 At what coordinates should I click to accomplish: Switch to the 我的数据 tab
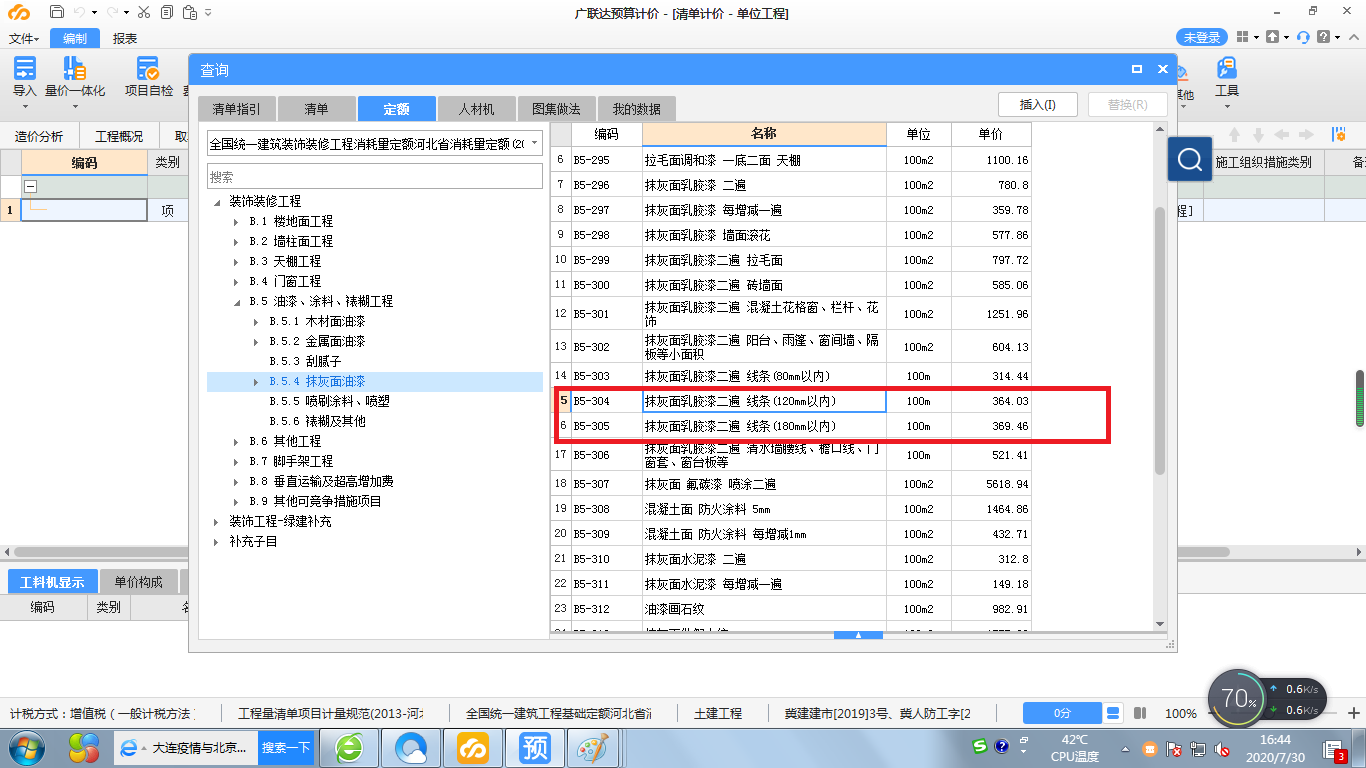(636, 108)
